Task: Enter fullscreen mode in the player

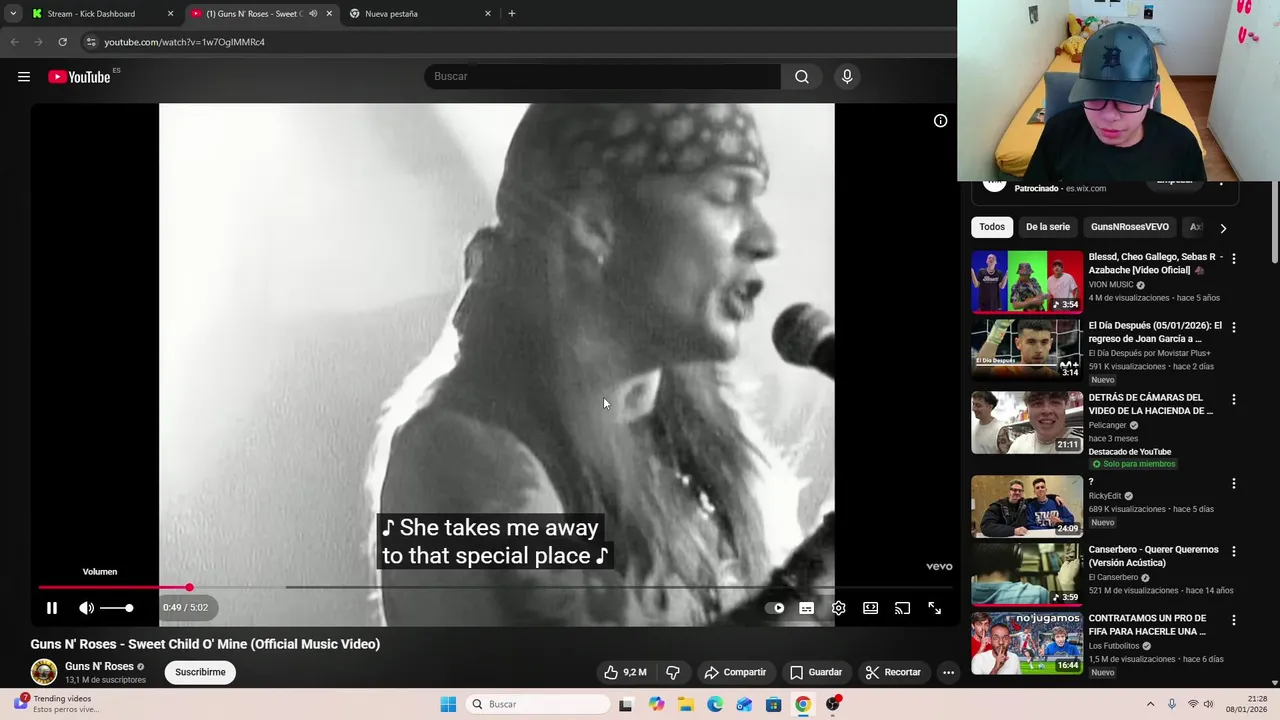Action: 935,608
